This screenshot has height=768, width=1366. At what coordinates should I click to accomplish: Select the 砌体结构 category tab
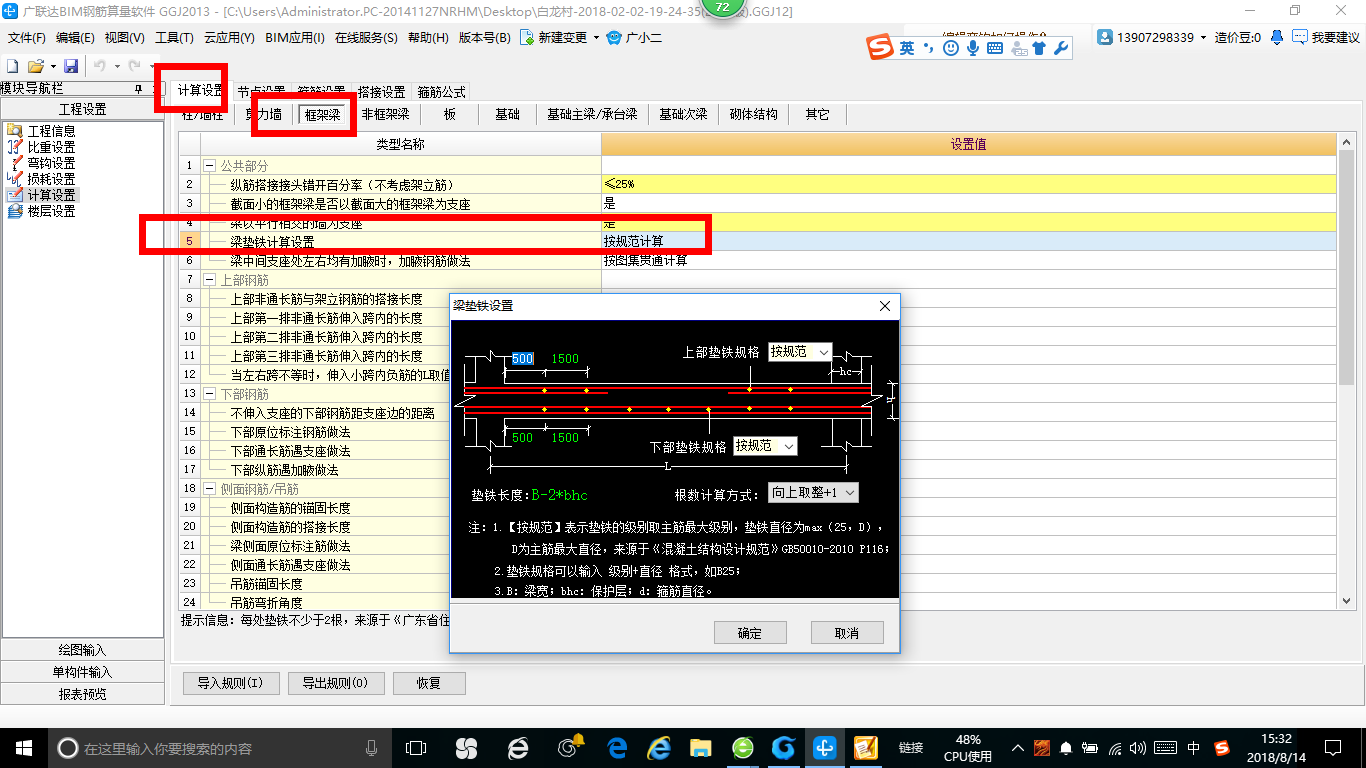click(x=753, y=115)
